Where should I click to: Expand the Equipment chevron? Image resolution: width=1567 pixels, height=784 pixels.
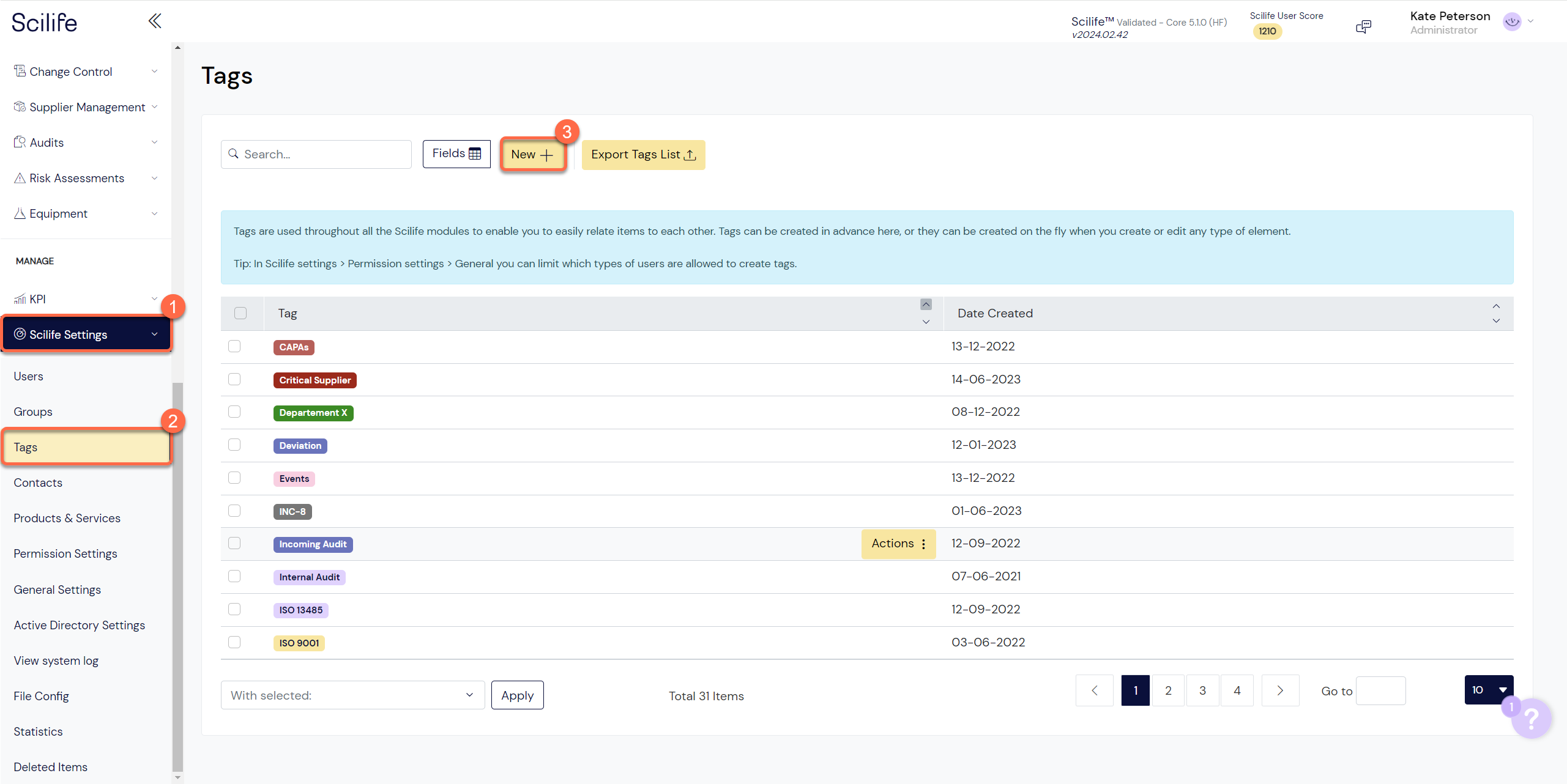tap(154, 213)
